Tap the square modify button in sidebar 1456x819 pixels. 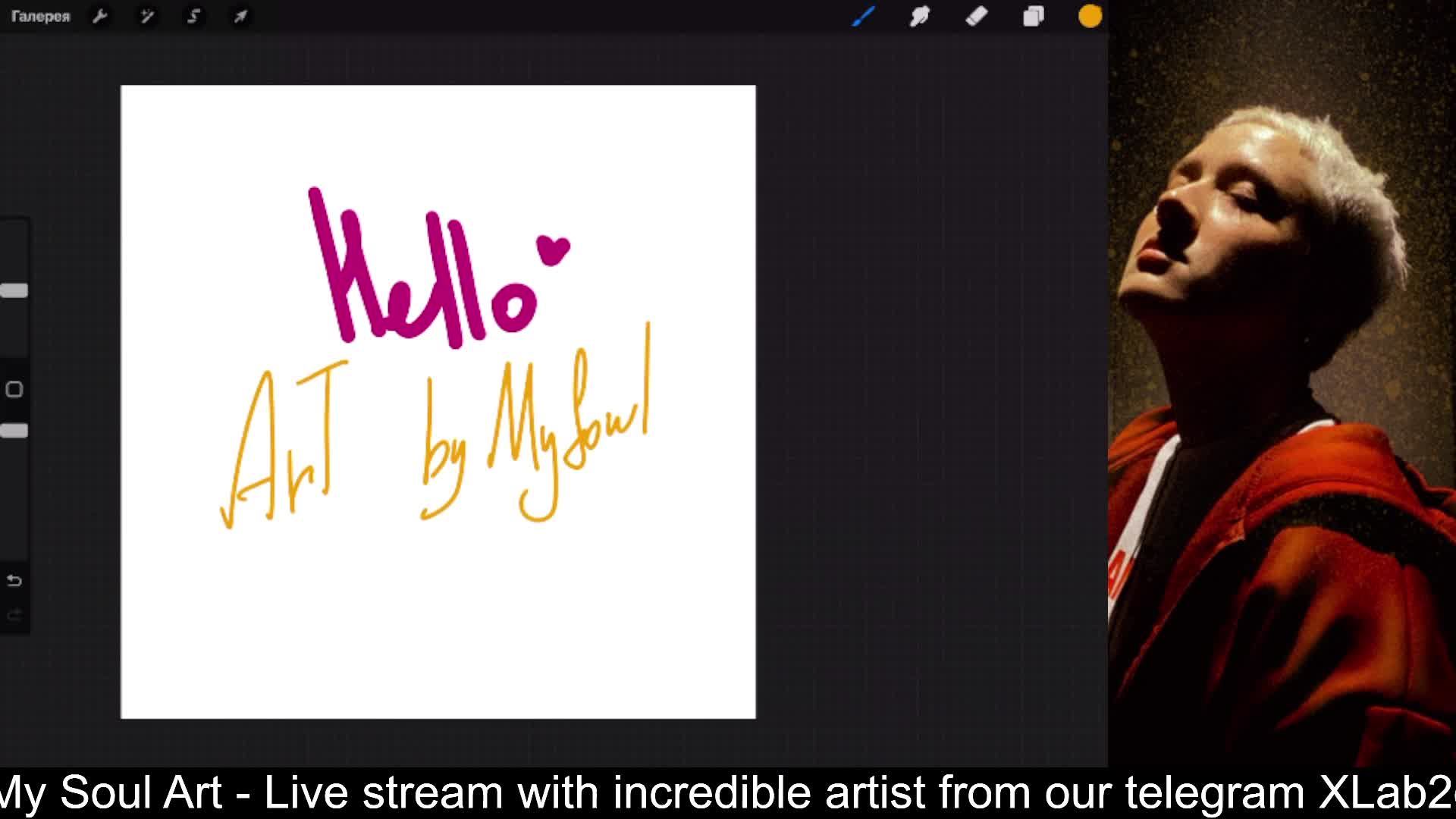tap(14, 390)
